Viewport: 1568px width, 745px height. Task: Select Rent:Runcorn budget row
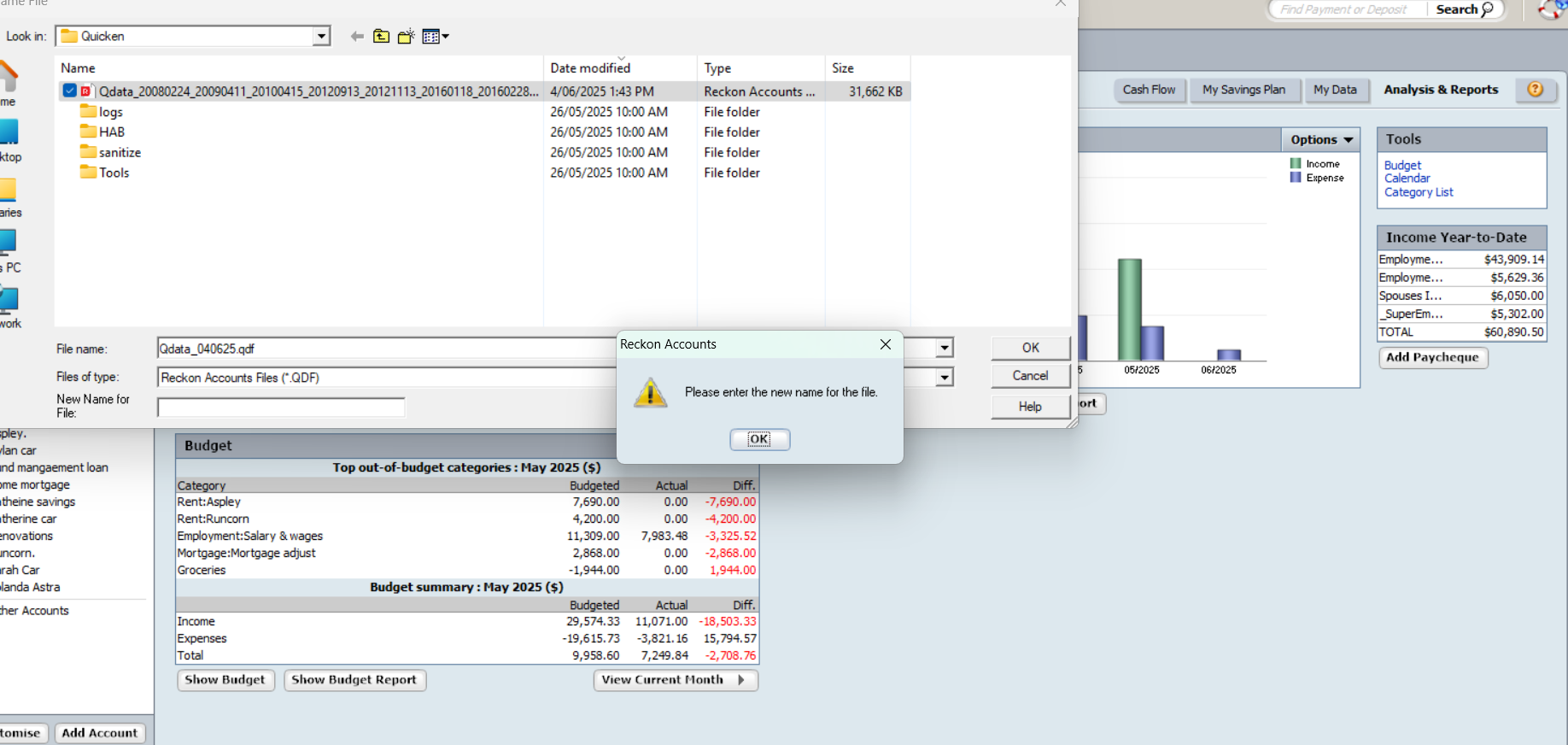[466, 519]
